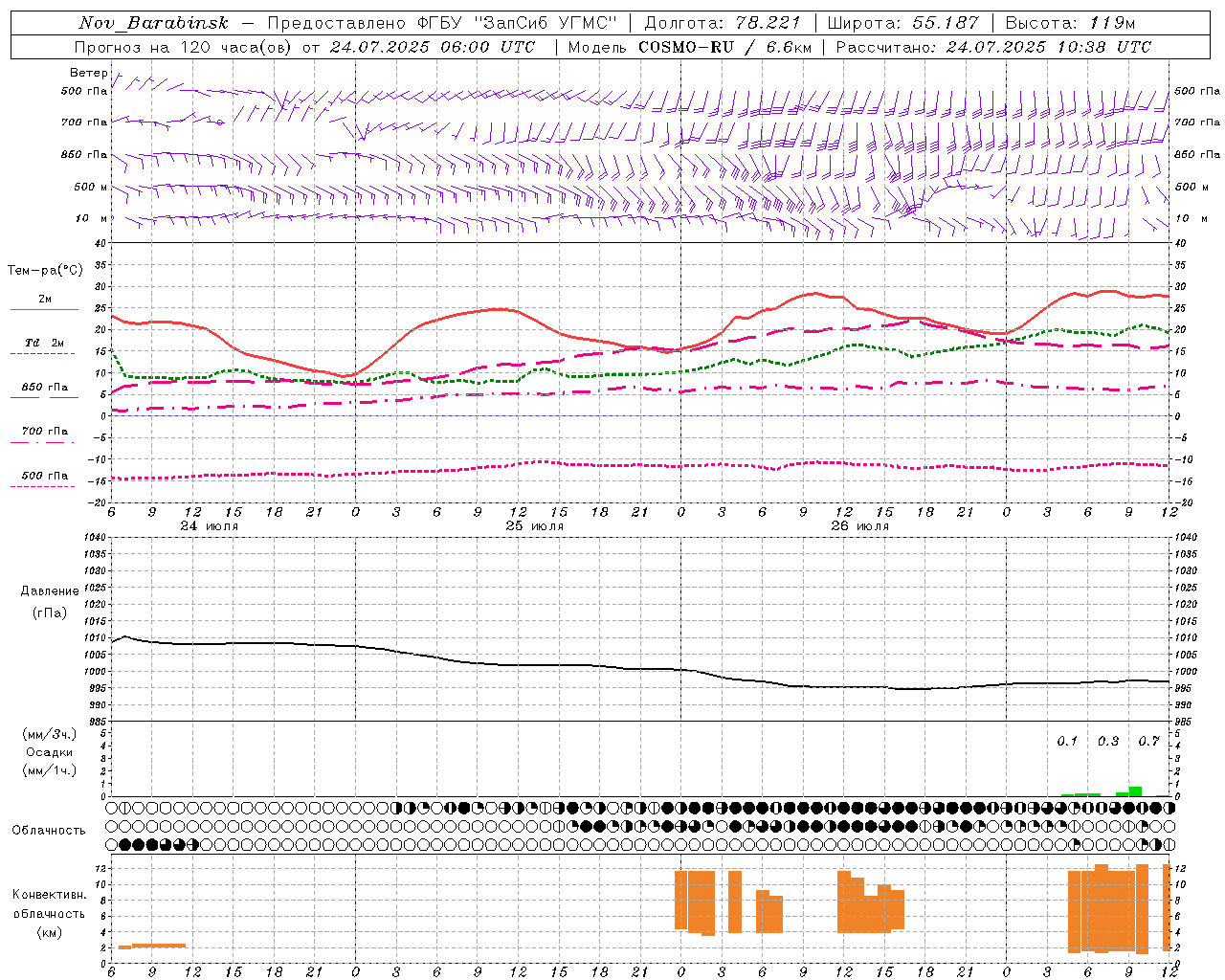Click the 850 гПа temperature legend label
This screenshot has width=1225, height=980.
(45, 388)
